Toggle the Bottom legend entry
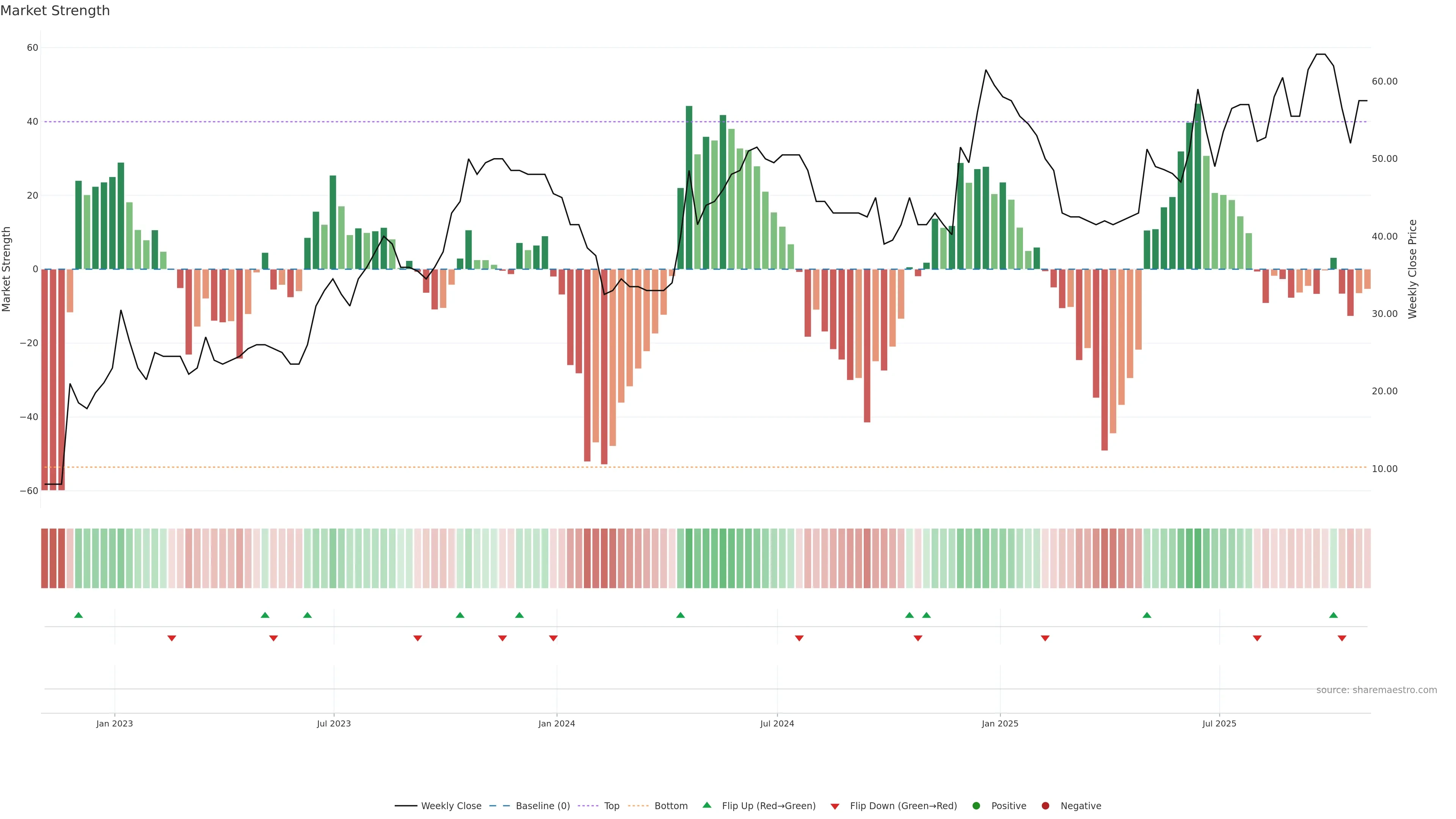1456x819 pixels. [671, 806]
